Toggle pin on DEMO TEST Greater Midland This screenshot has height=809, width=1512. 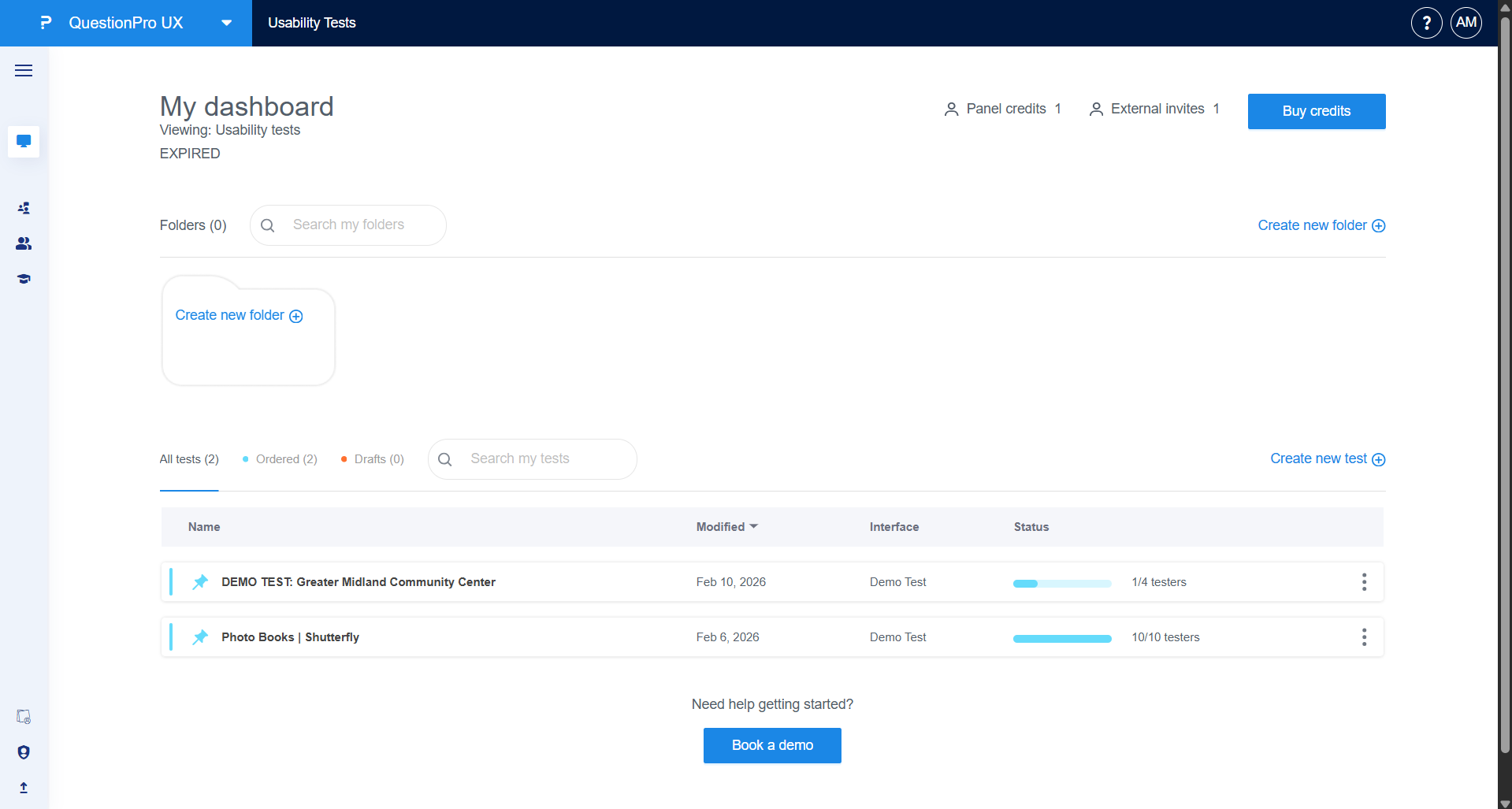click(200, 582)
